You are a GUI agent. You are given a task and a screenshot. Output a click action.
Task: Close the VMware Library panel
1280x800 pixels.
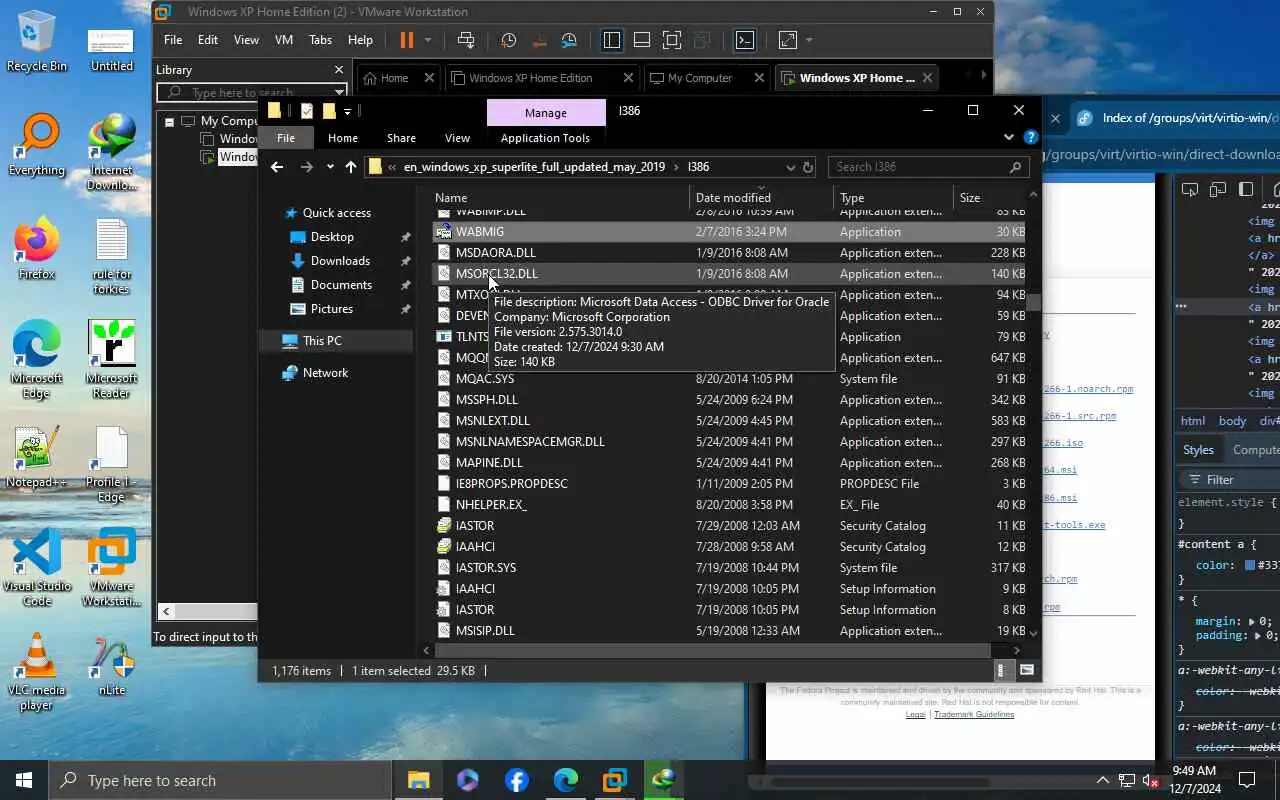pos(339,70)
